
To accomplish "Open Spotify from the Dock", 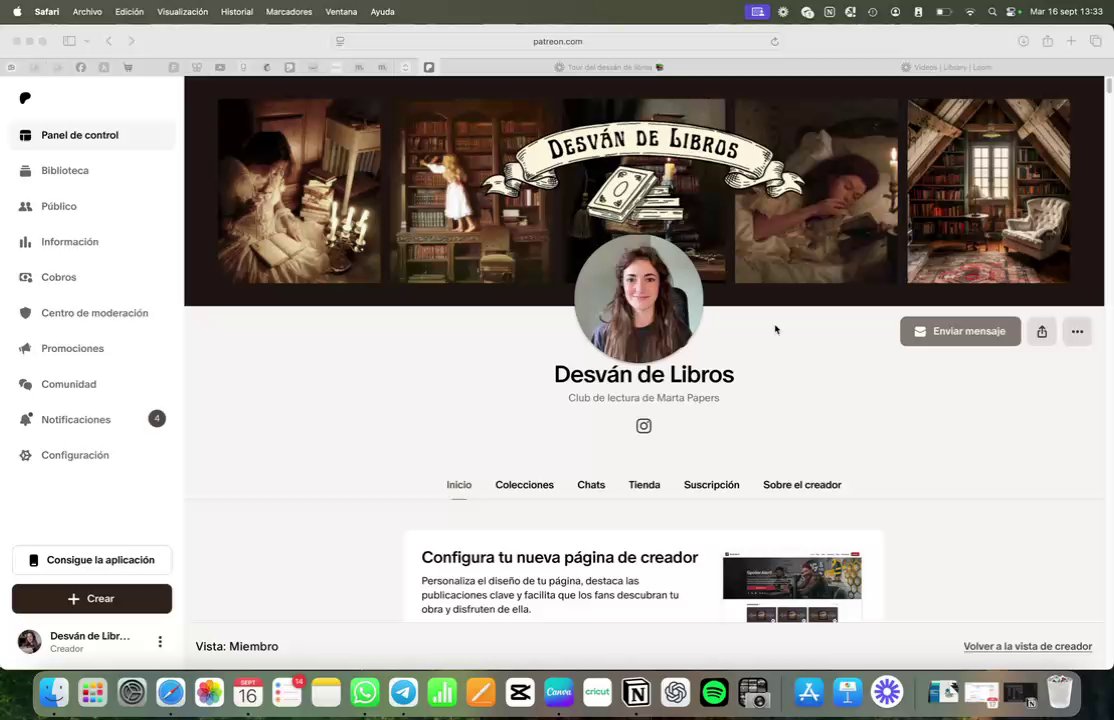I will click(713, 692).
